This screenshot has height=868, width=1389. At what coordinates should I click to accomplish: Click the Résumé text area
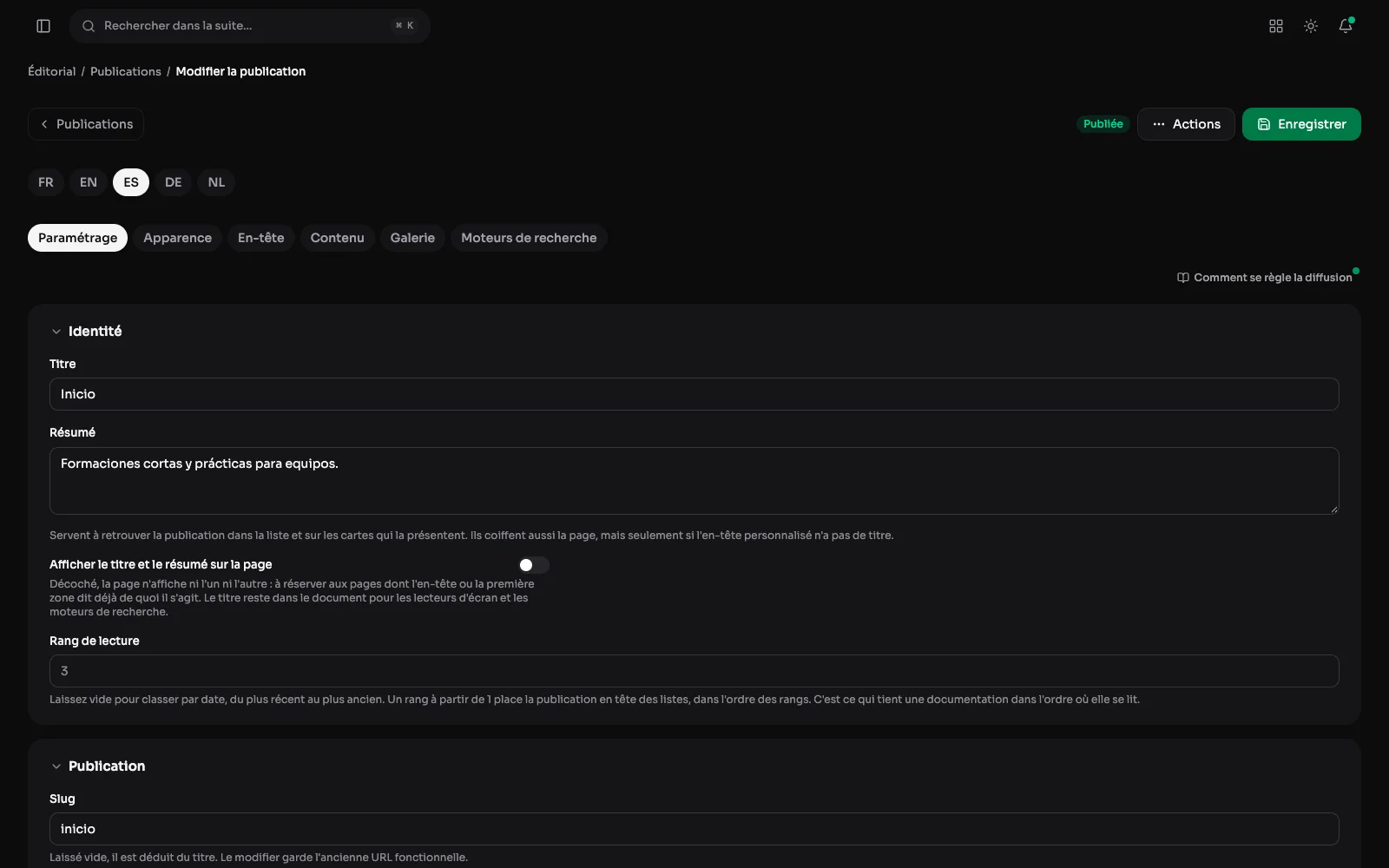(x=694, y=481)
